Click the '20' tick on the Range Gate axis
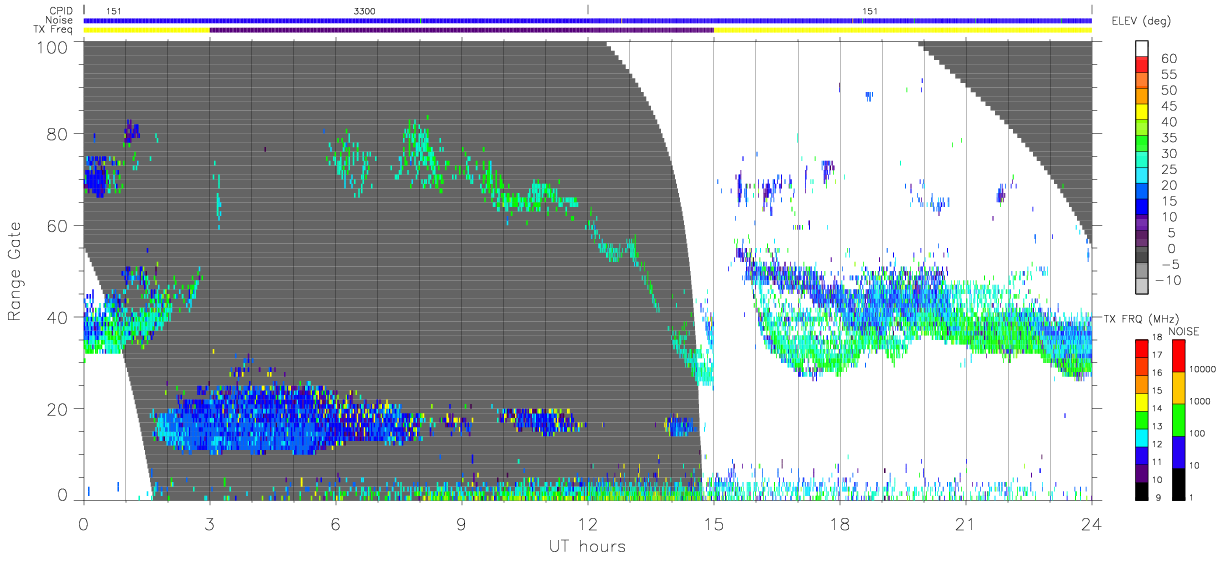This screenshot has height=567, width=1228. (57, 409)
